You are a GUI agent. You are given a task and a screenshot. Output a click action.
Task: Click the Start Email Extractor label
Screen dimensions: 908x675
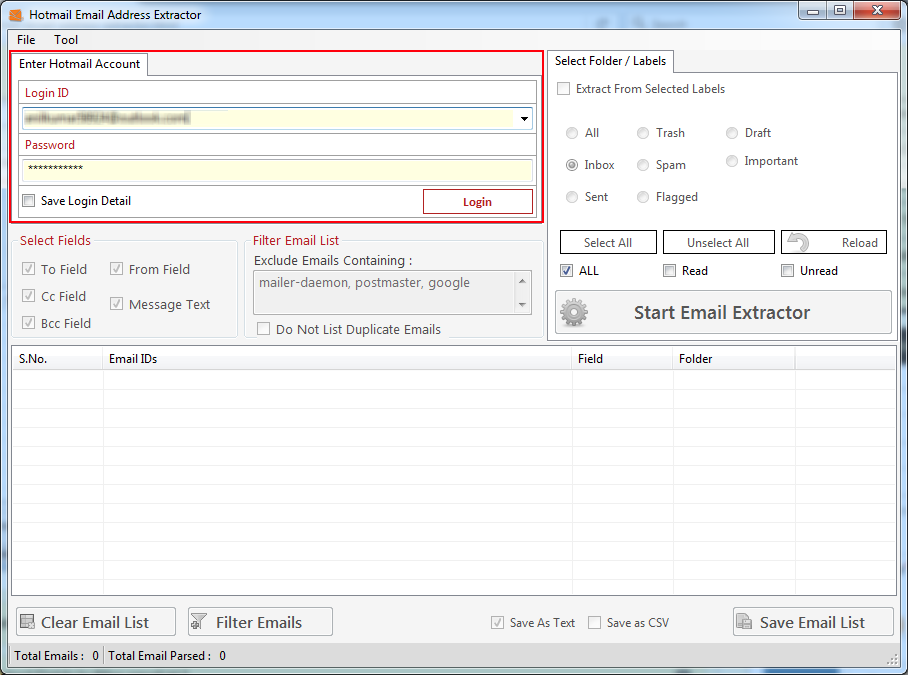[722, 313]
